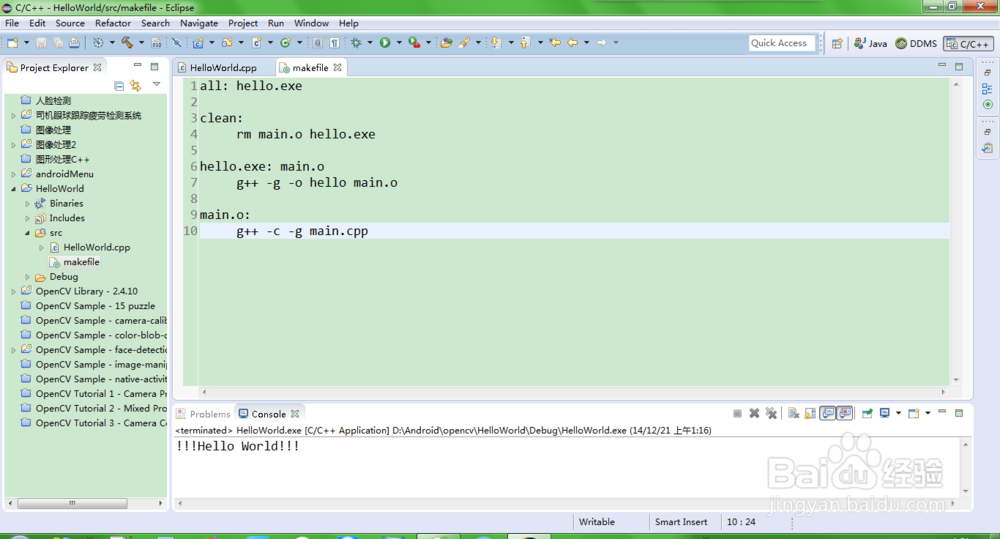Click the Quick Access search field
The image size is (1000, 539).
tap(782, 43)
